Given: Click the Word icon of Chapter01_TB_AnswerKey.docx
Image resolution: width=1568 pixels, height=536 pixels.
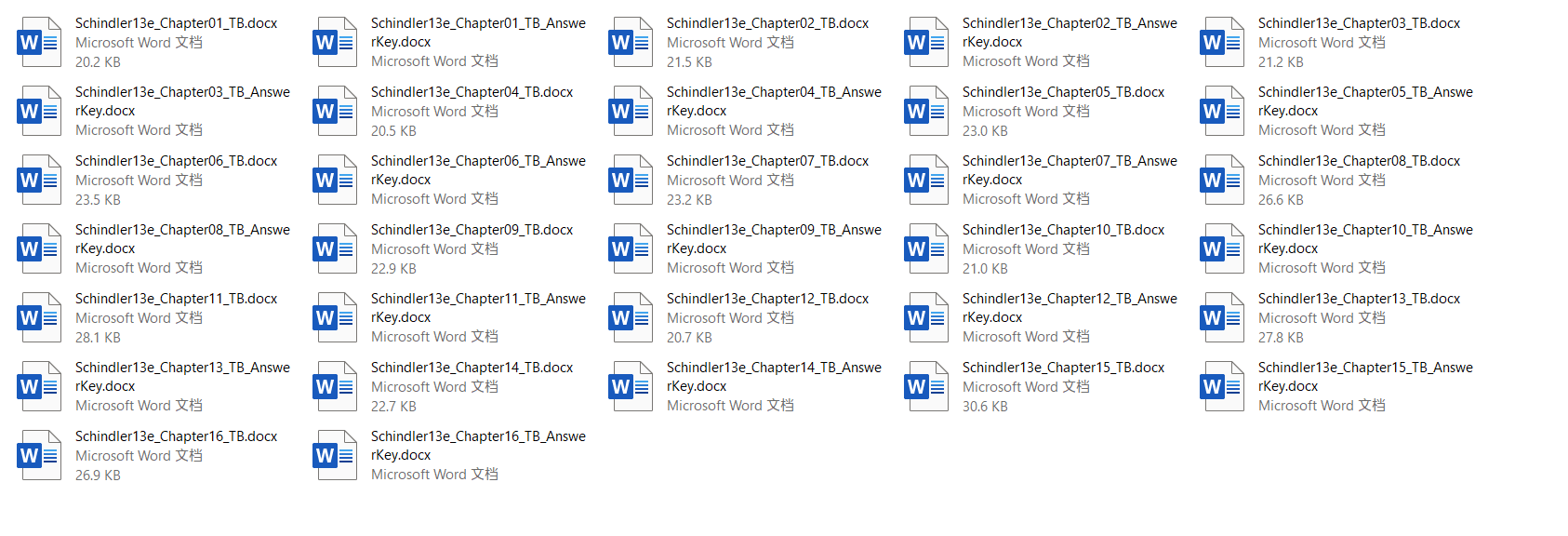Looking at the screenshot, I should point(335,42).
